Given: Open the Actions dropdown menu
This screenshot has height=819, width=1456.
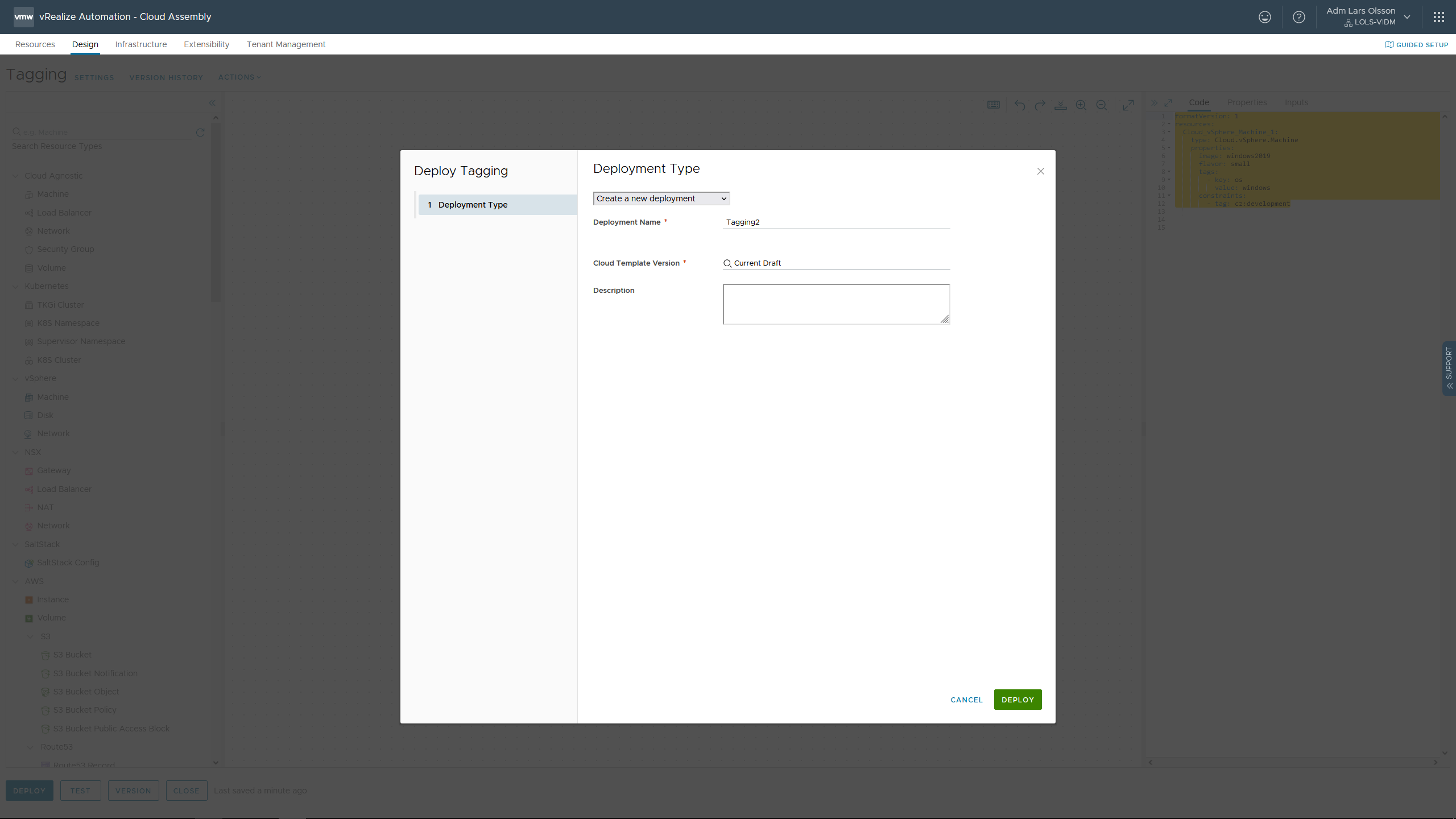Looking at the screenshot, I should (239, 77).
